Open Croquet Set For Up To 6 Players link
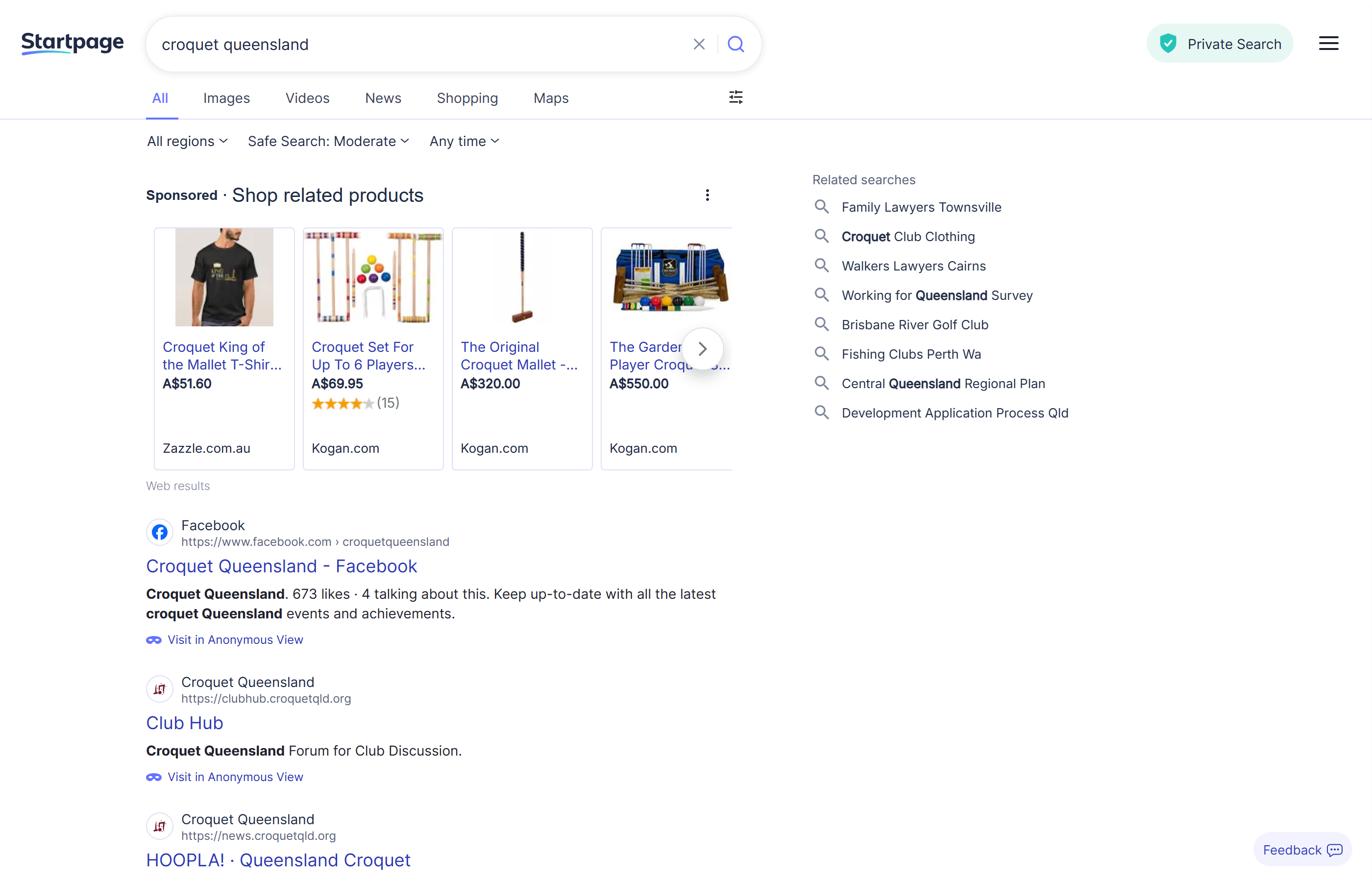The height and width of the screenshot is (882, 1372). (x=369, y=356)
